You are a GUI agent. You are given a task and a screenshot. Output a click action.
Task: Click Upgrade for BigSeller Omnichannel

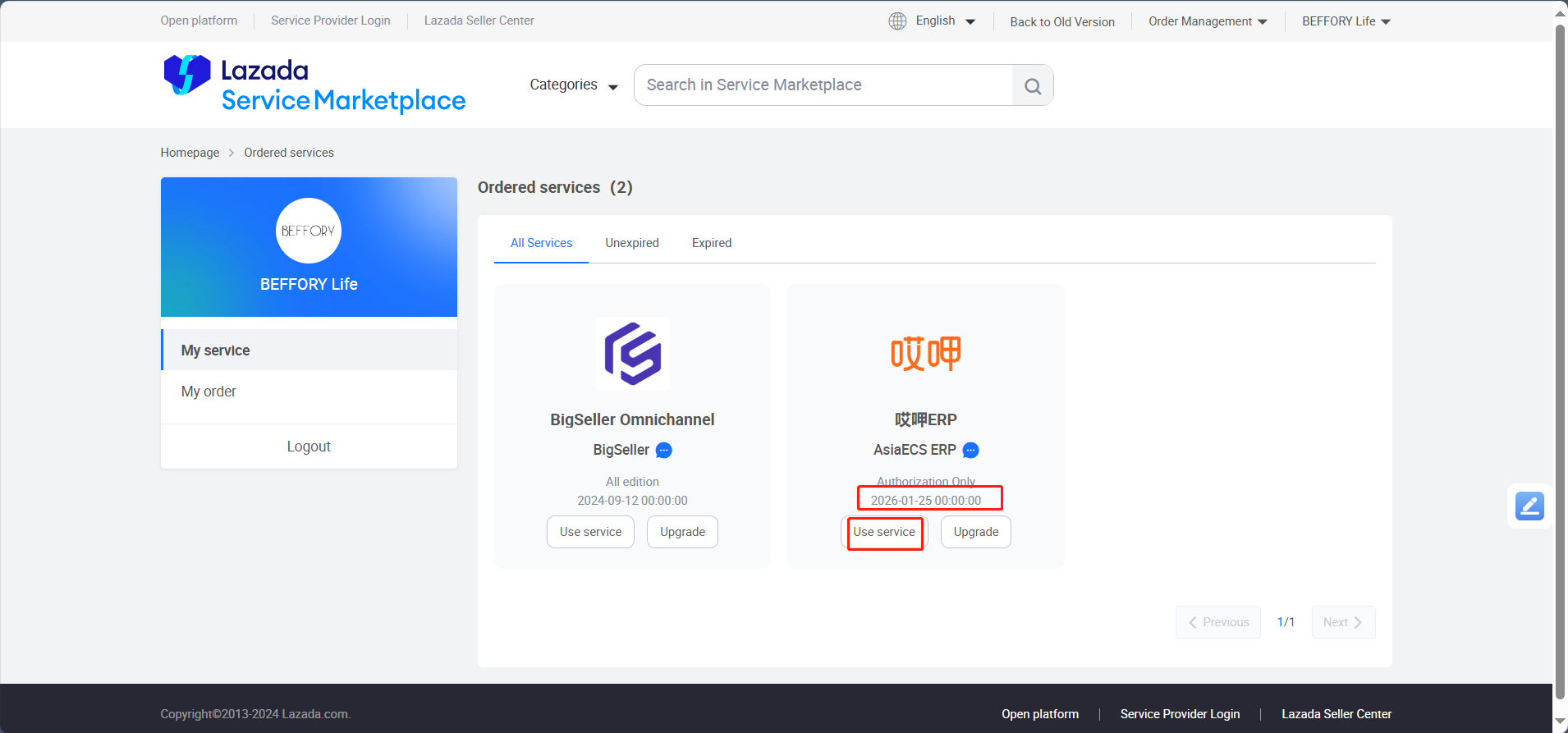682,532
